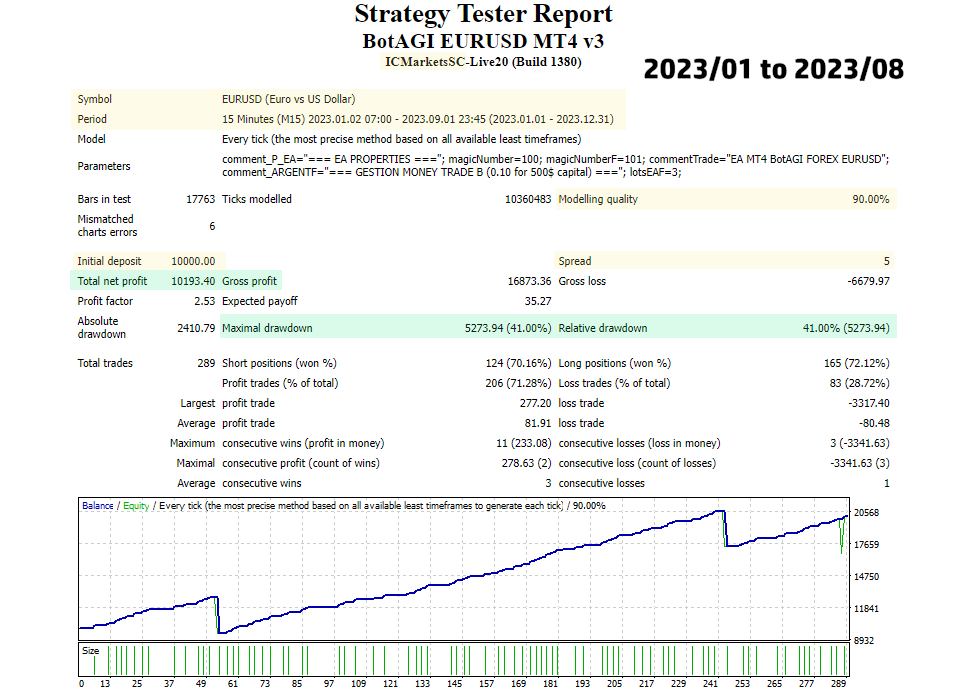Click the 'Modelling quality' label
Screen dimensions: 953x696
598,199
